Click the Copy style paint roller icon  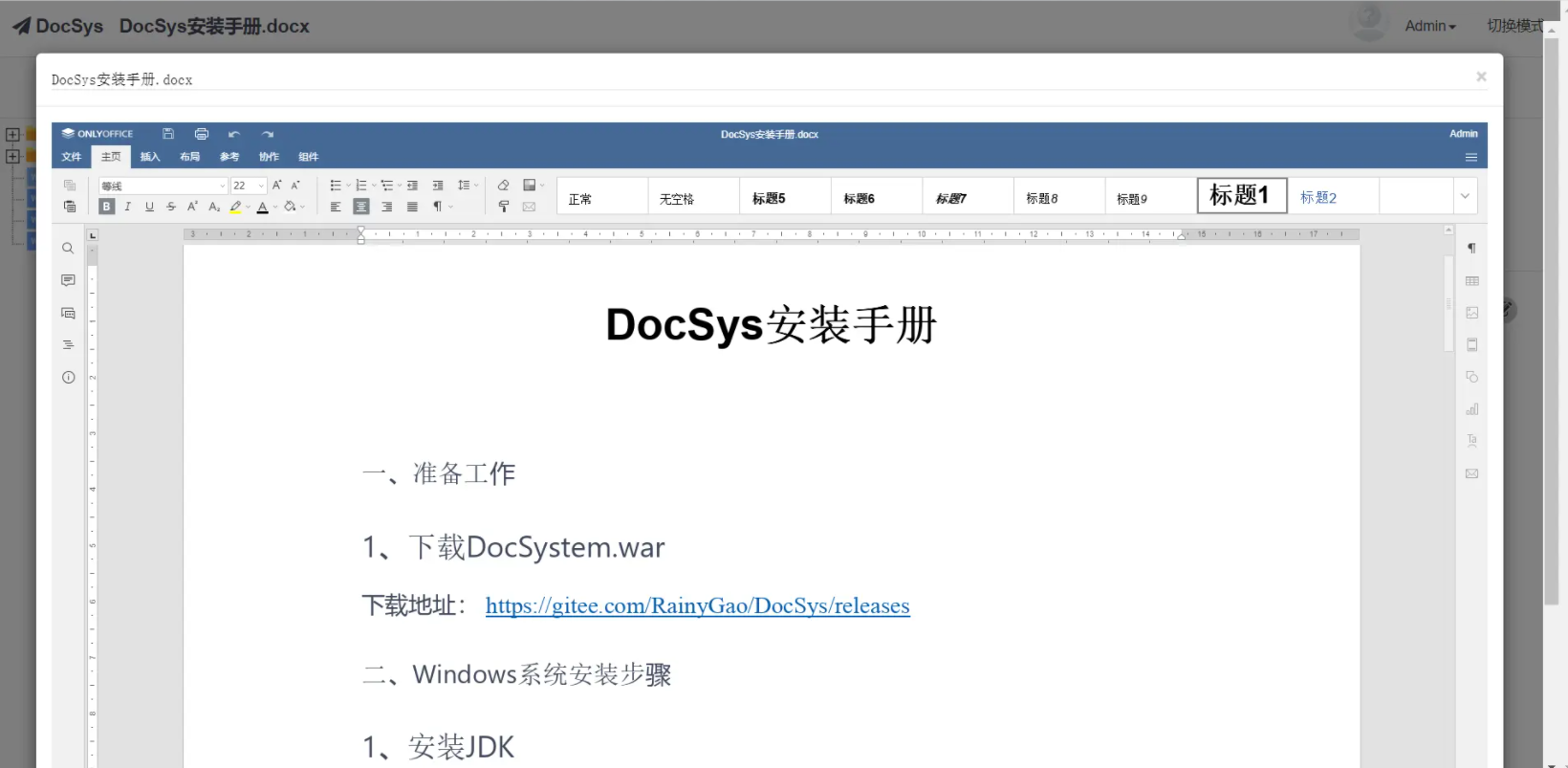503,207
